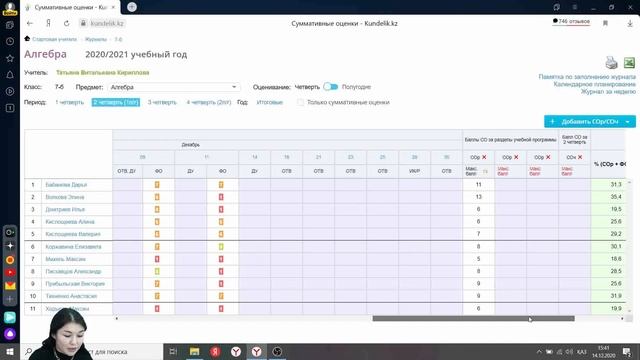Delete the СОч column with red X

tap(580, 157)
